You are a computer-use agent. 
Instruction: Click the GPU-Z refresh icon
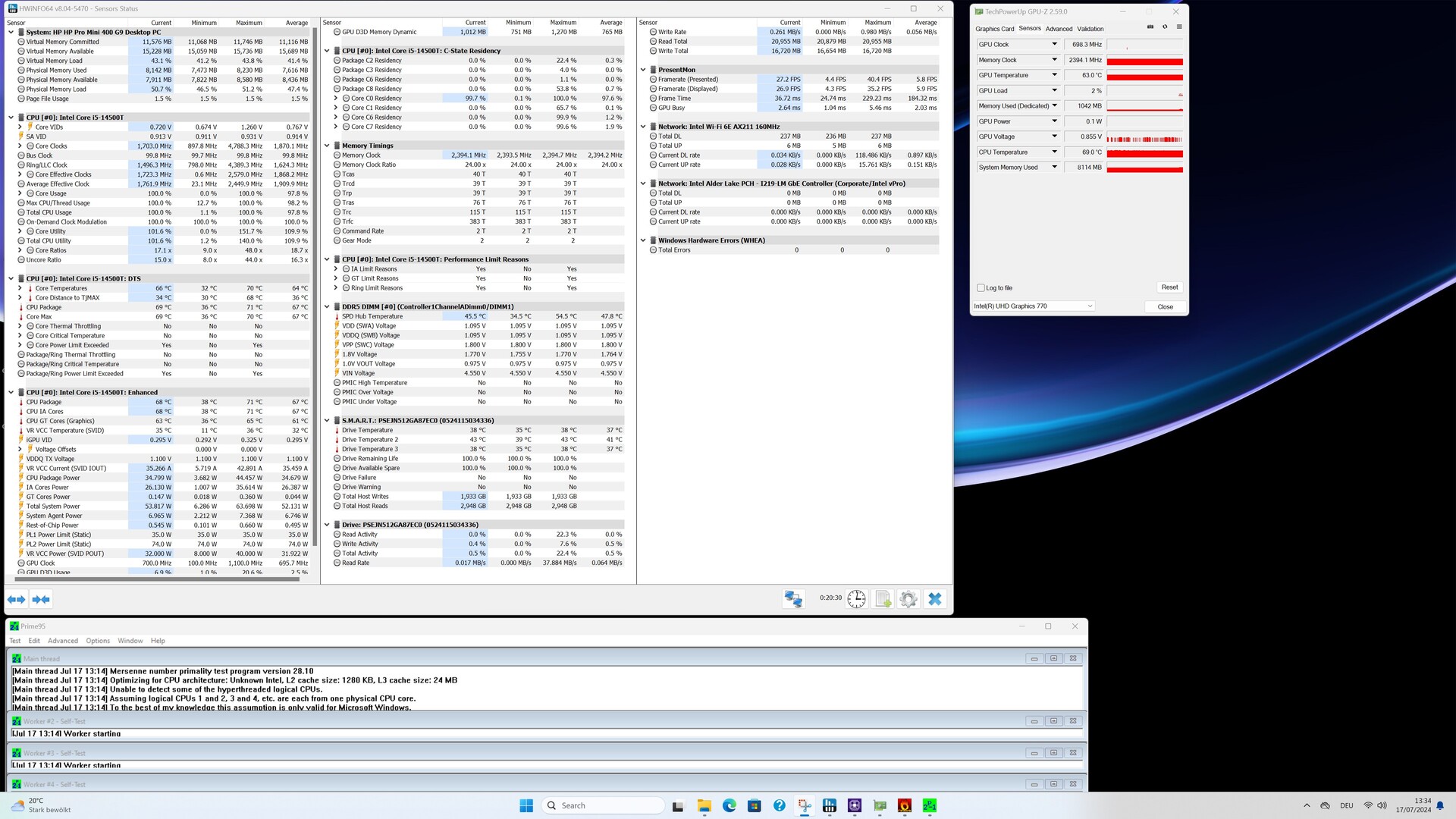[x=1165, y=27]
